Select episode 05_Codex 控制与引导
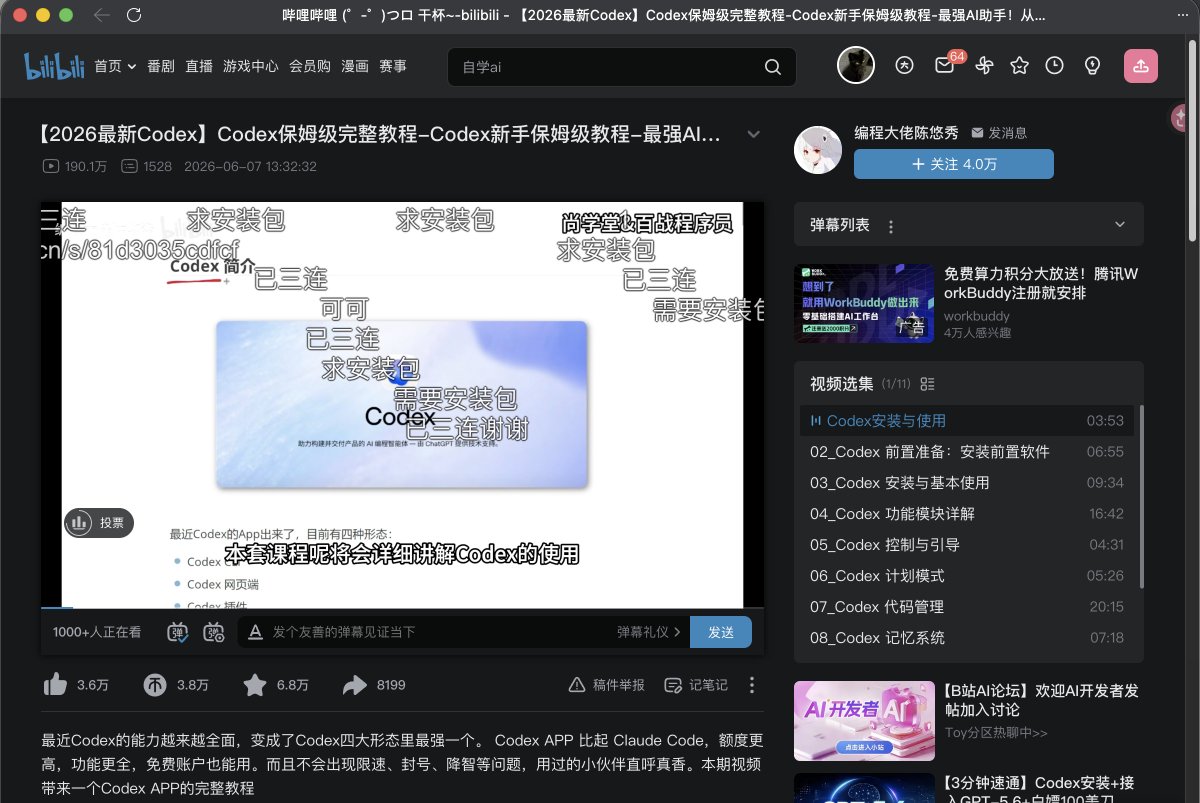This screenshot has width=1200, height=803. tap(968, 545)
